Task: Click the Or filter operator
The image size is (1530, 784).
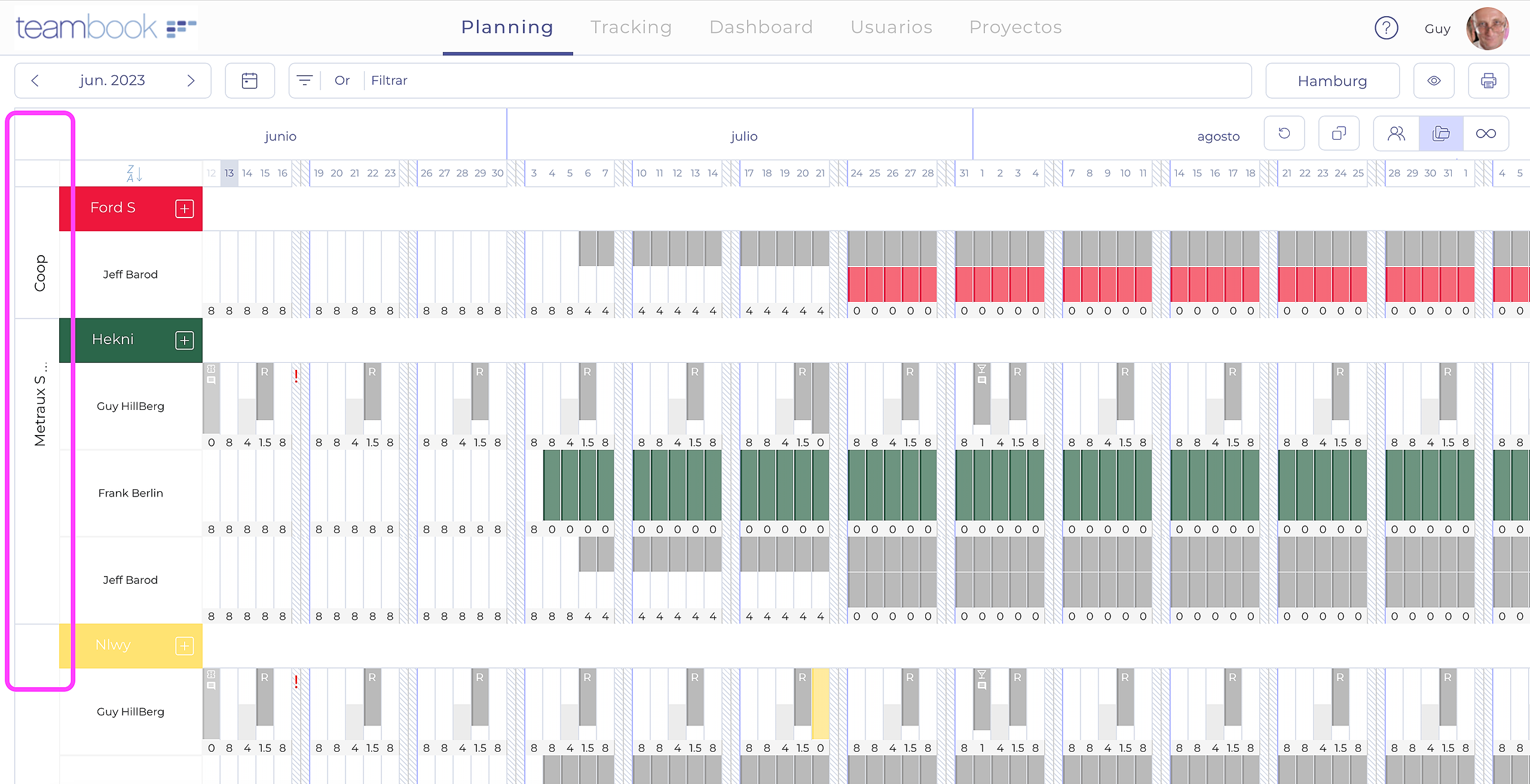Action: [x=342, y=81]
